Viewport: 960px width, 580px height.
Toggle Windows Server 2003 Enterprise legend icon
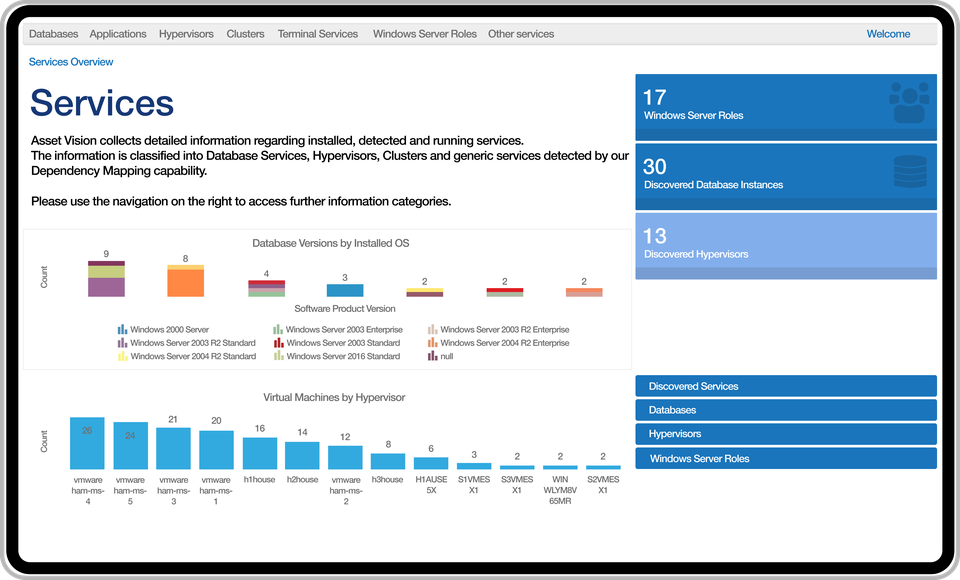coord(278,330)
